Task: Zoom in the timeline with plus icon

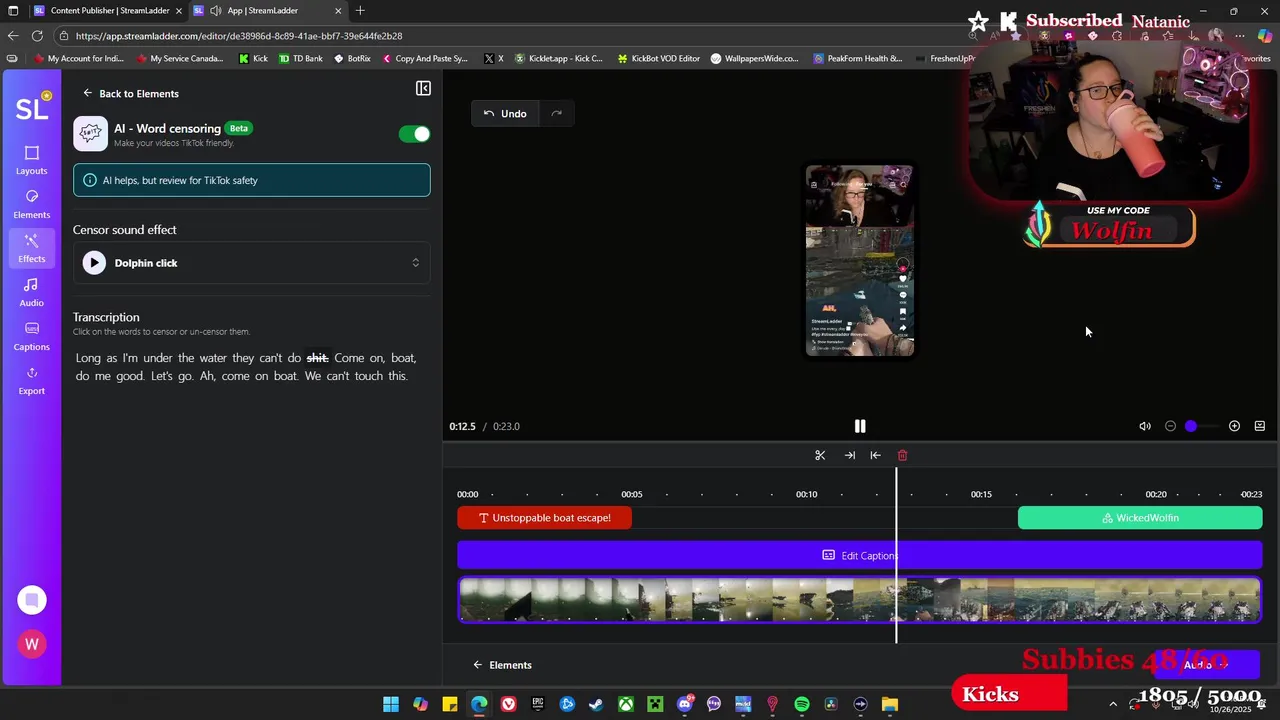Action: pyautogui.click(x=1234, y=426)
